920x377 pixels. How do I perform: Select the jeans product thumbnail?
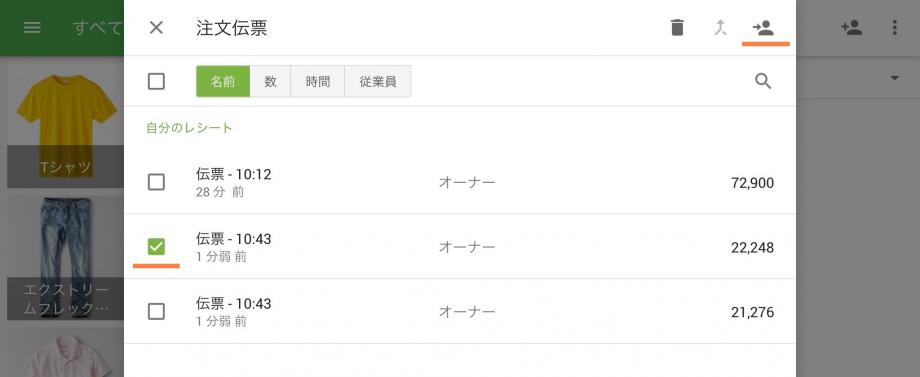click(x=66, y=258)
